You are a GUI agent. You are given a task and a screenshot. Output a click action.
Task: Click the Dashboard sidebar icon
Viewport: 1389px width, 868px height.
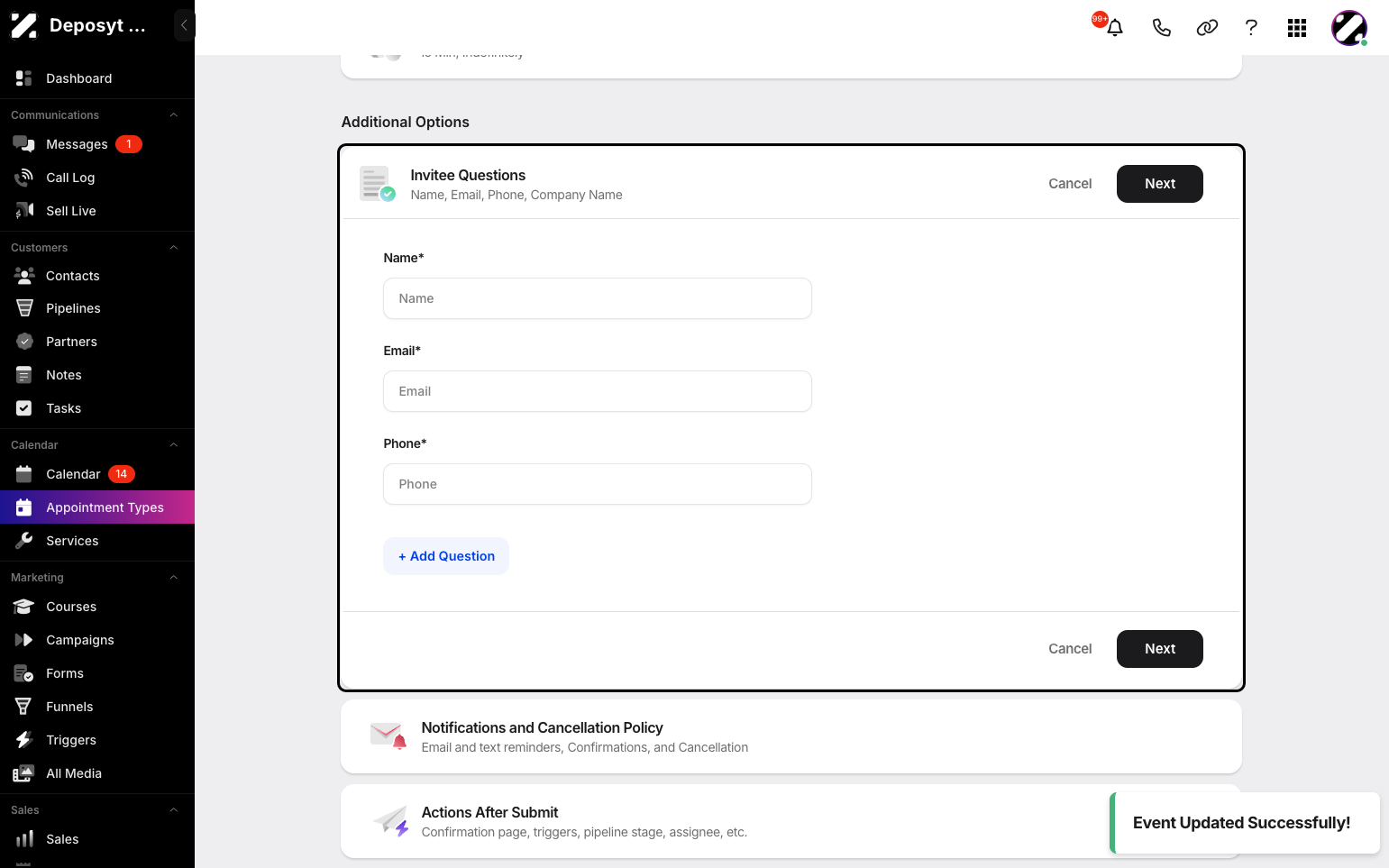pos(24,78)
